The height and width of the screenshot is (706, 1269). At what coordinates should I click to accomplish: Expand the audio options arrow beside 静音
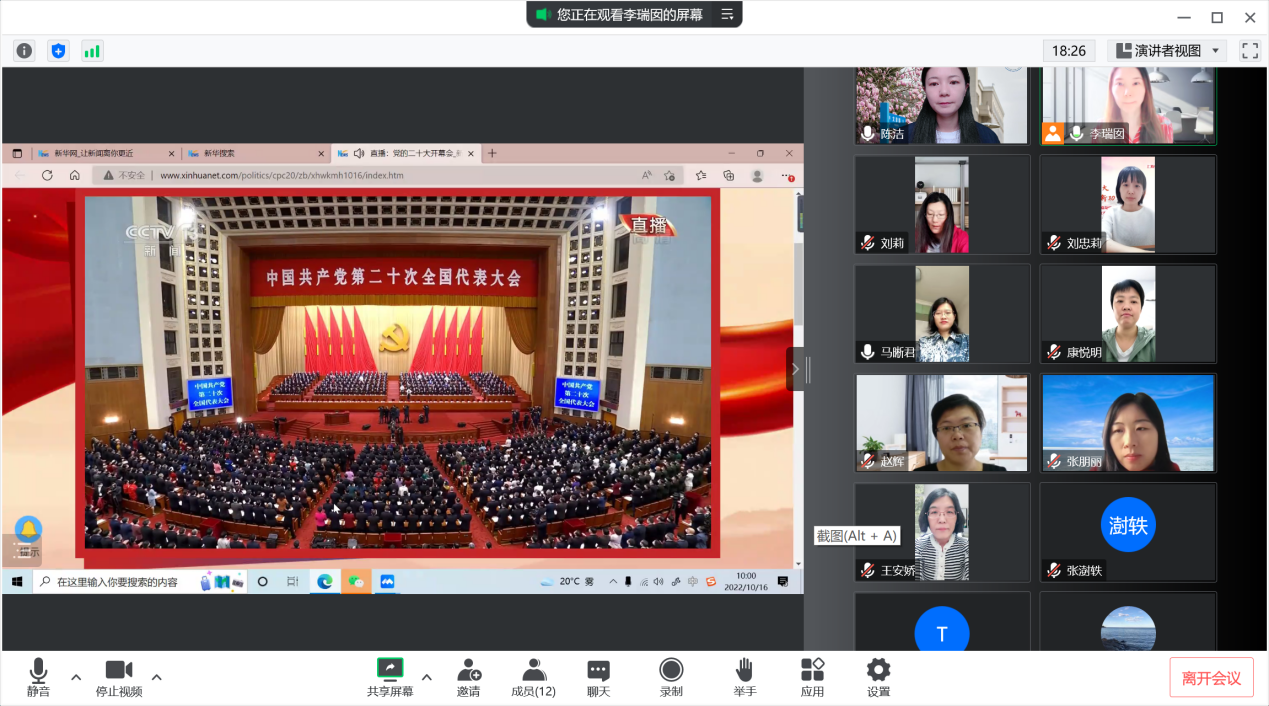(x=76, y=677)
